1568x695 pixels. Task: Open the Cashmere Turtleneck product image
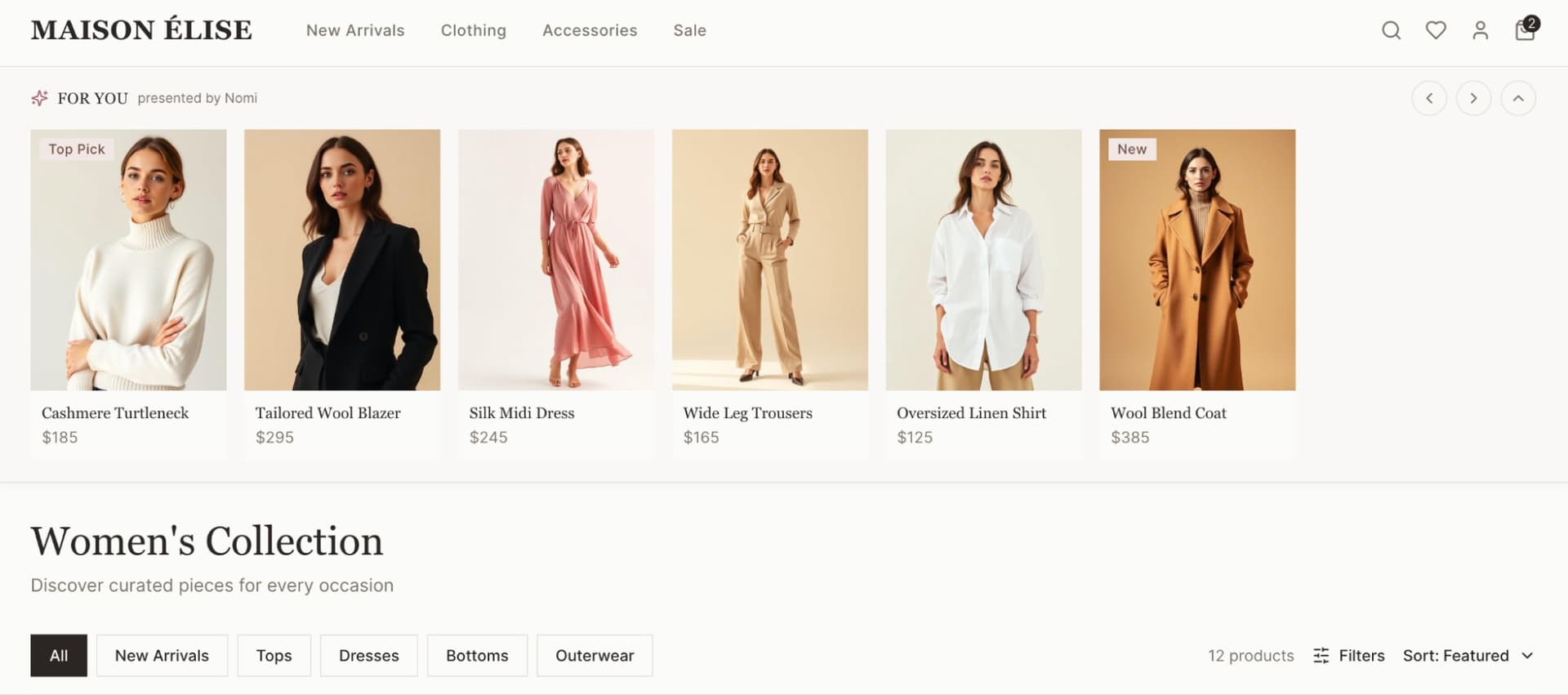pyautogui.click(x=128, y=260)
